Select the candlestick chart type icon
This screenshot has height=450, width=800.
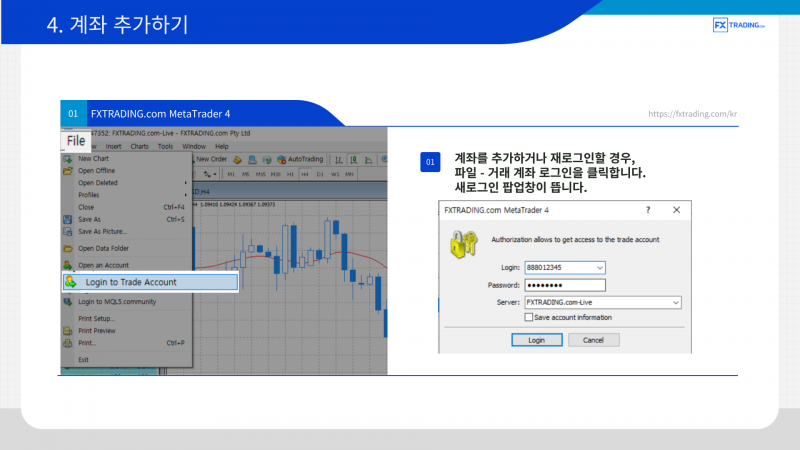coord(354,160)
